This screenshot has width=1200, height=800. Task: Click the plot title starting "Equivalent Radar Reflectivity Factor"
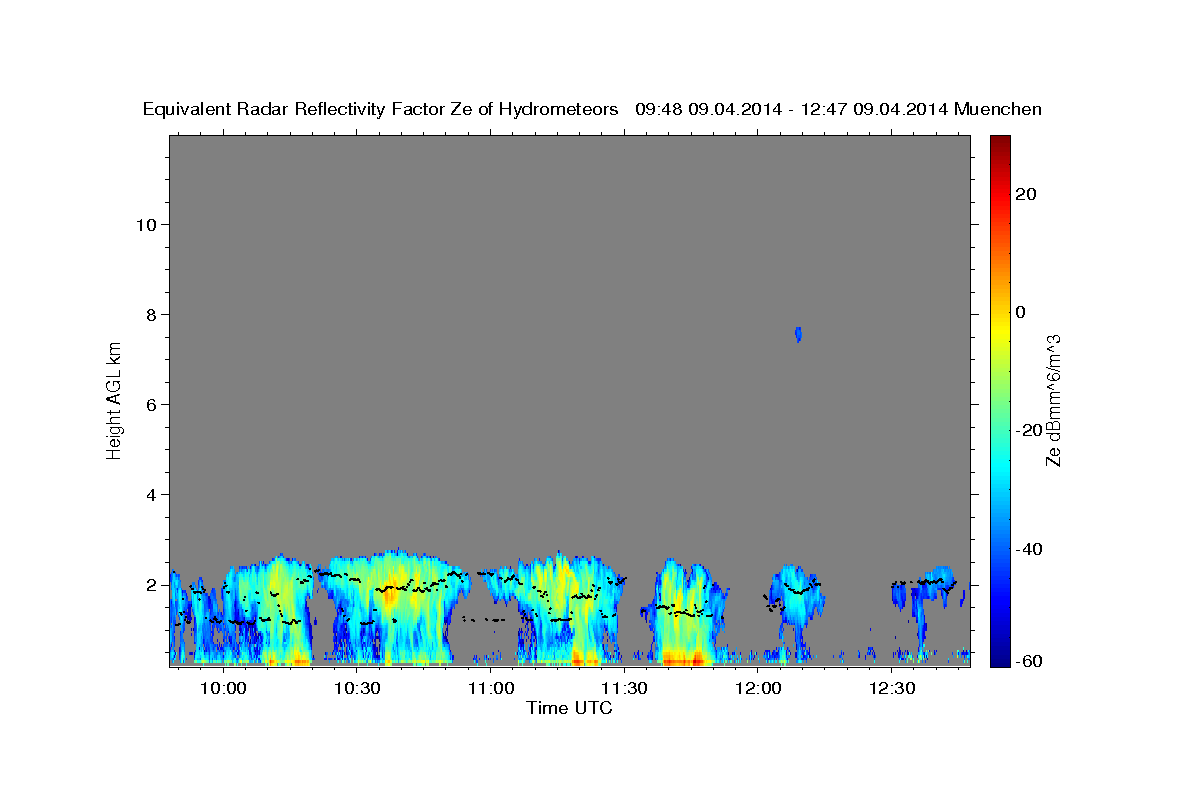coord(593,109)
